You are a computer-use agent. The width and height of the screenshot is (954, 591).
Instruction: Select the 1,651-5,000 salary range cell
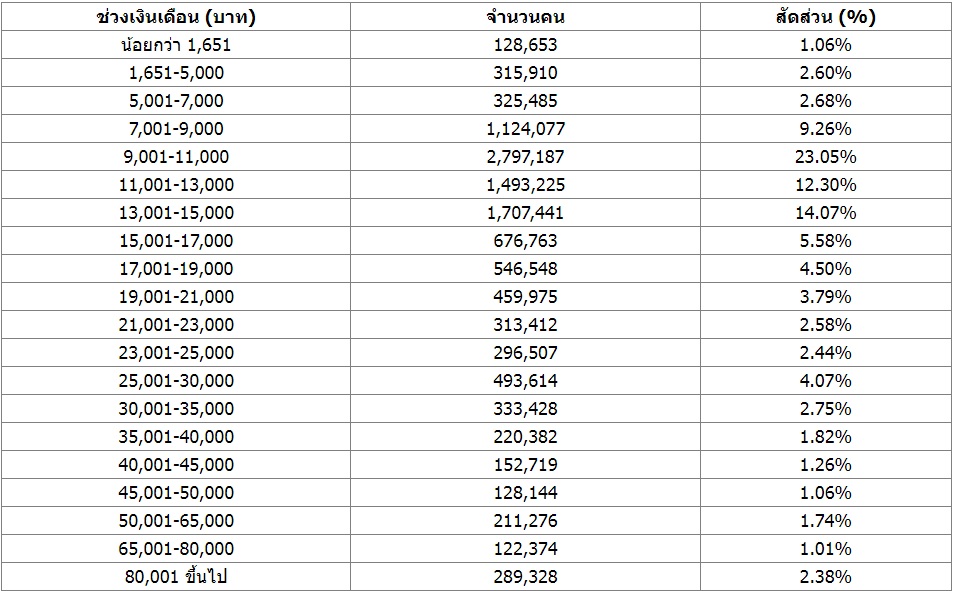click(x=176, y=73)
